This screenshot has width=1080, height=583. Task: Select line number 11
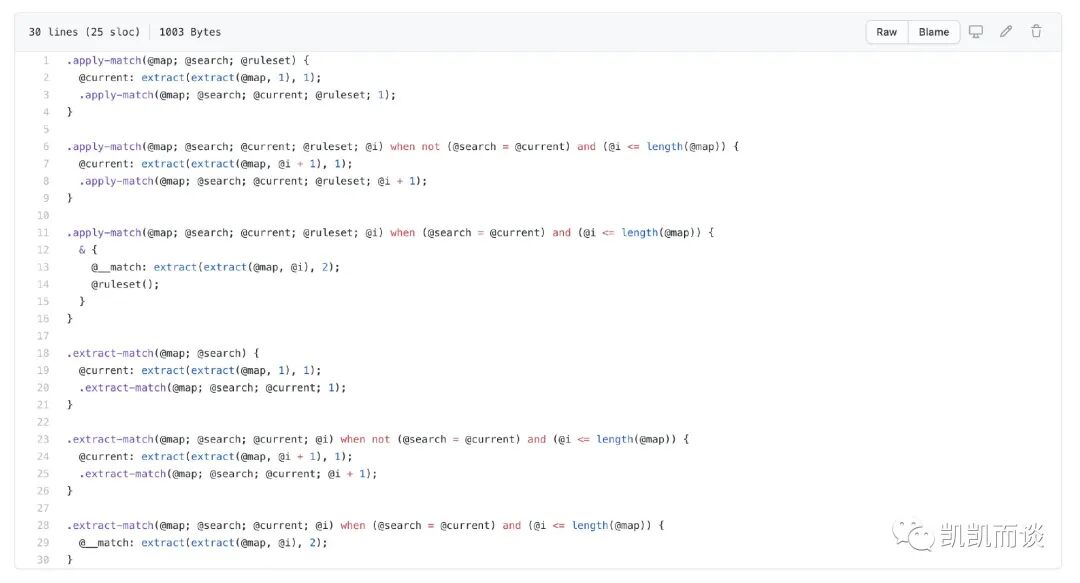[x=43, y=233]
